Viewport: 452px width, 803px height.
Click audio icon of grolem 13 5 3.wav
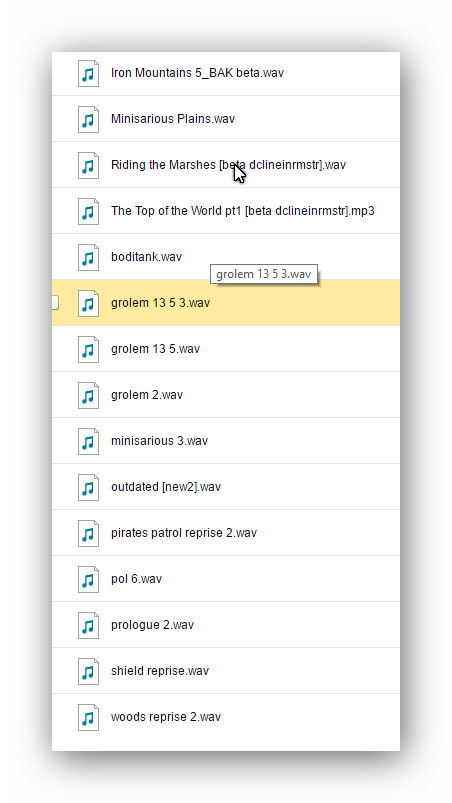tap(88, 303)
